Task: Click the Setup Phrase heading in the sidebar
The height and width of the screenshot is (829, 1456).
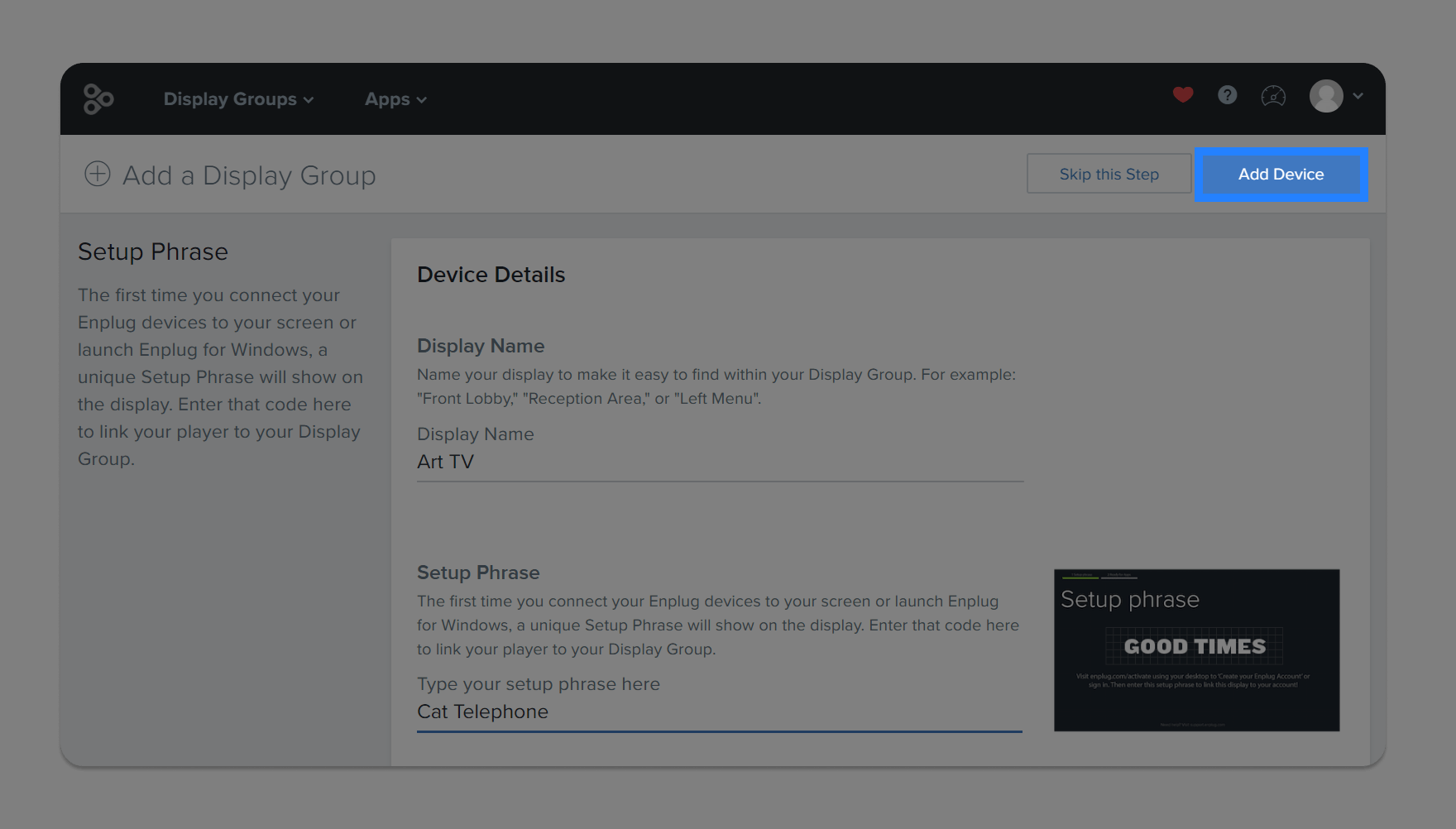Action: pyautogui.click(x=153, y=252)
